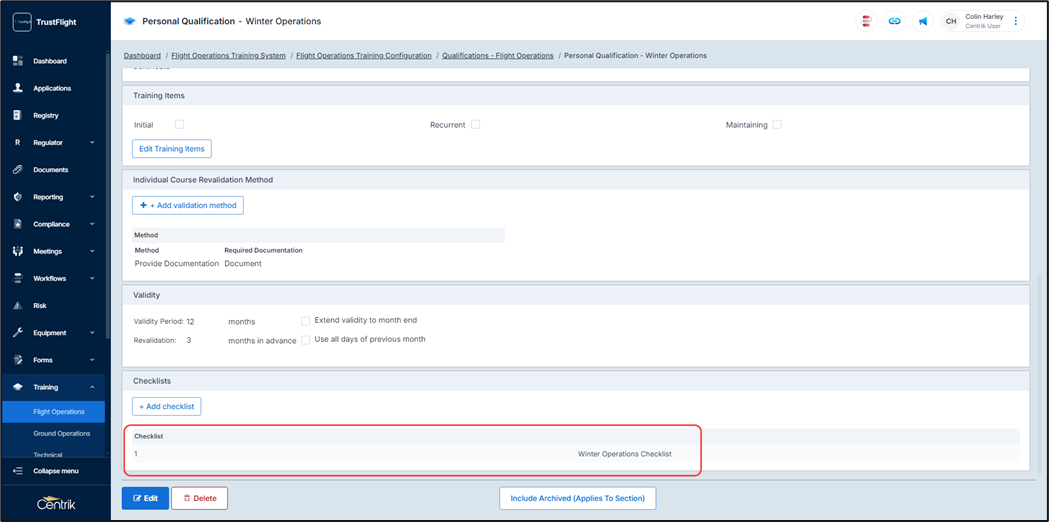Collapse the Training menu section
Image resolution: width=1049 pixels, height=522 pixels.
[92, 387]
